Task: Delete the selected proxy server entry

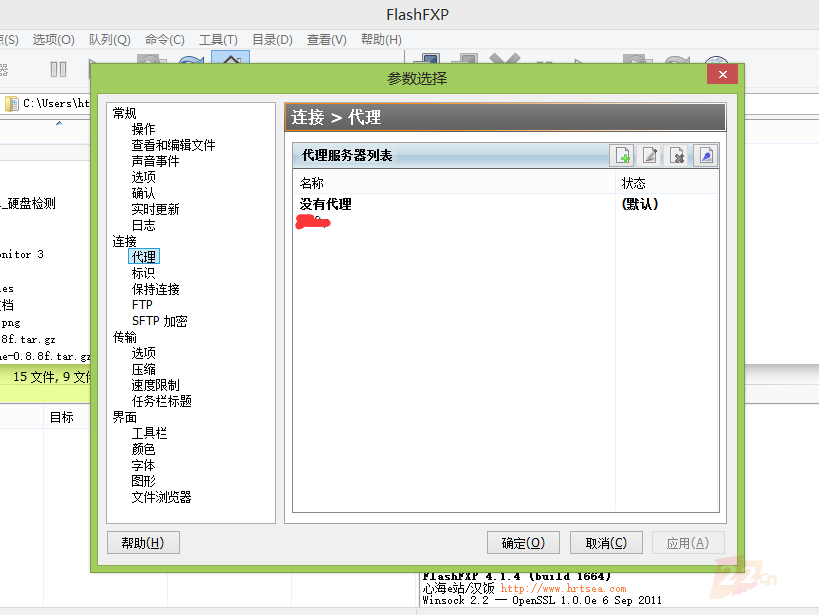Action: (677, 155)
